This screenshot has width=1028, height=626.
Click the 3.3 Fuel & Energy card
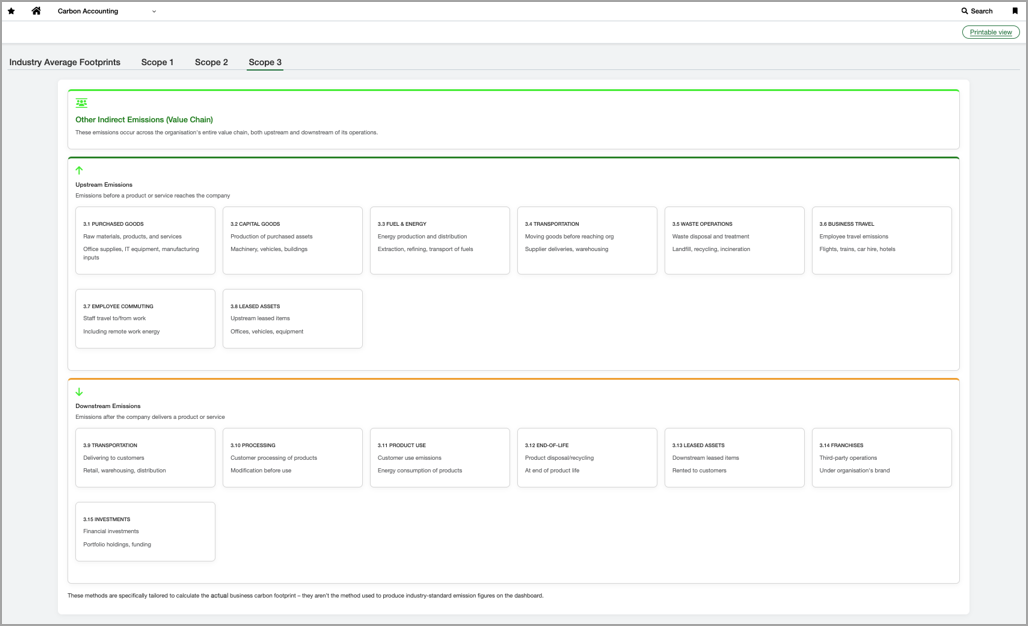tap(439, 240)
